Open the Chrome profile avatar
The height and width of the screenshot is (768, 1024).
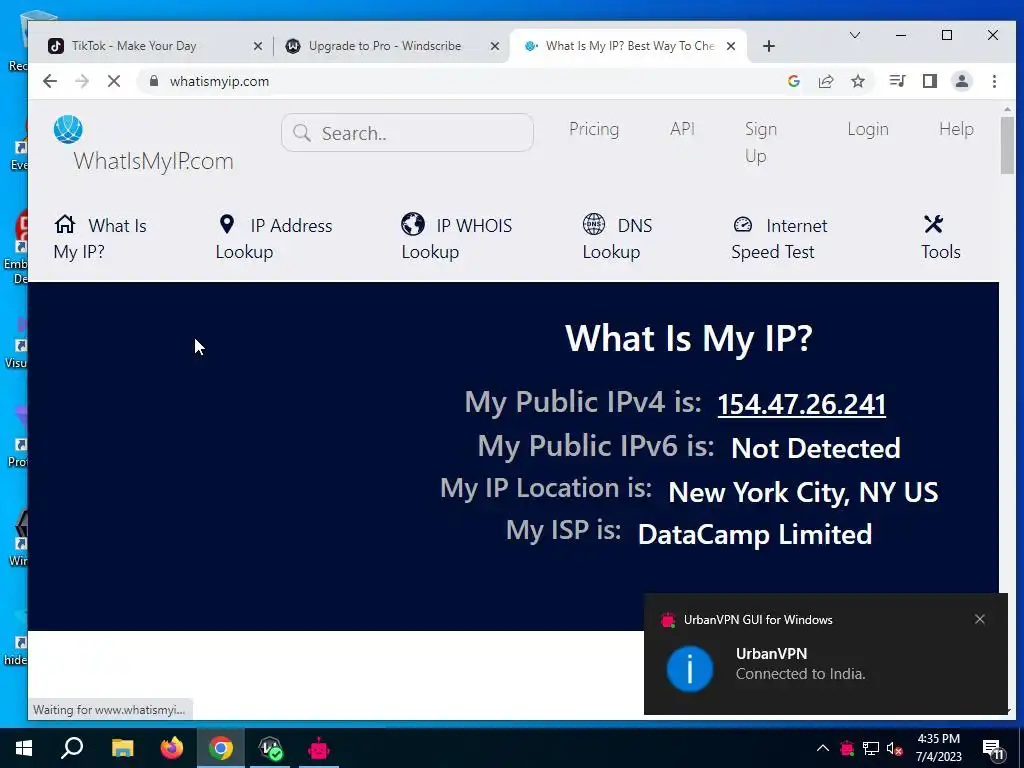coord(962,81)
